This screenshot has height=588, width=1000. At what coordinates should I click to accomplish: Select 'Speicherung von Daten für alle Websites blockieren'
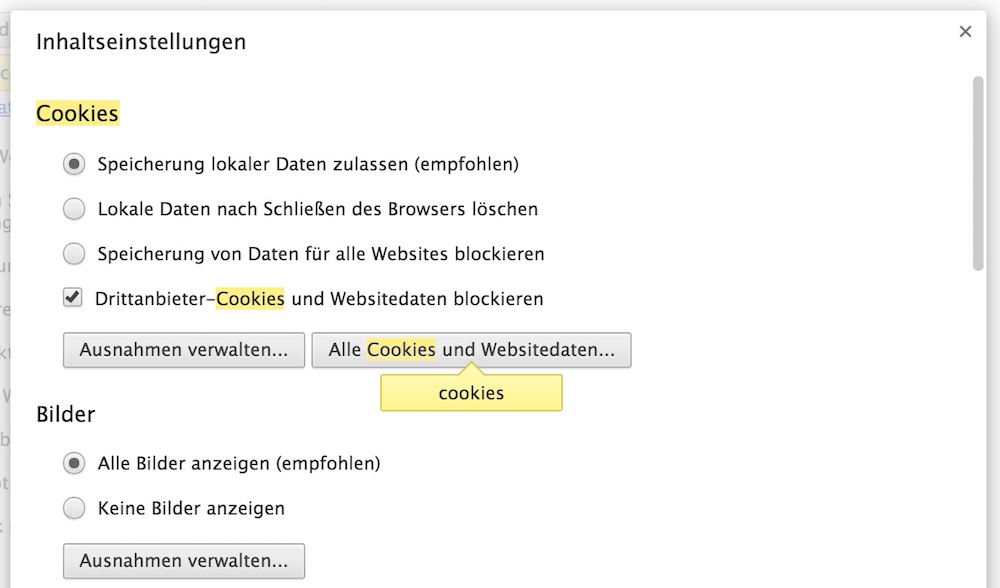[x=74, y=254]
